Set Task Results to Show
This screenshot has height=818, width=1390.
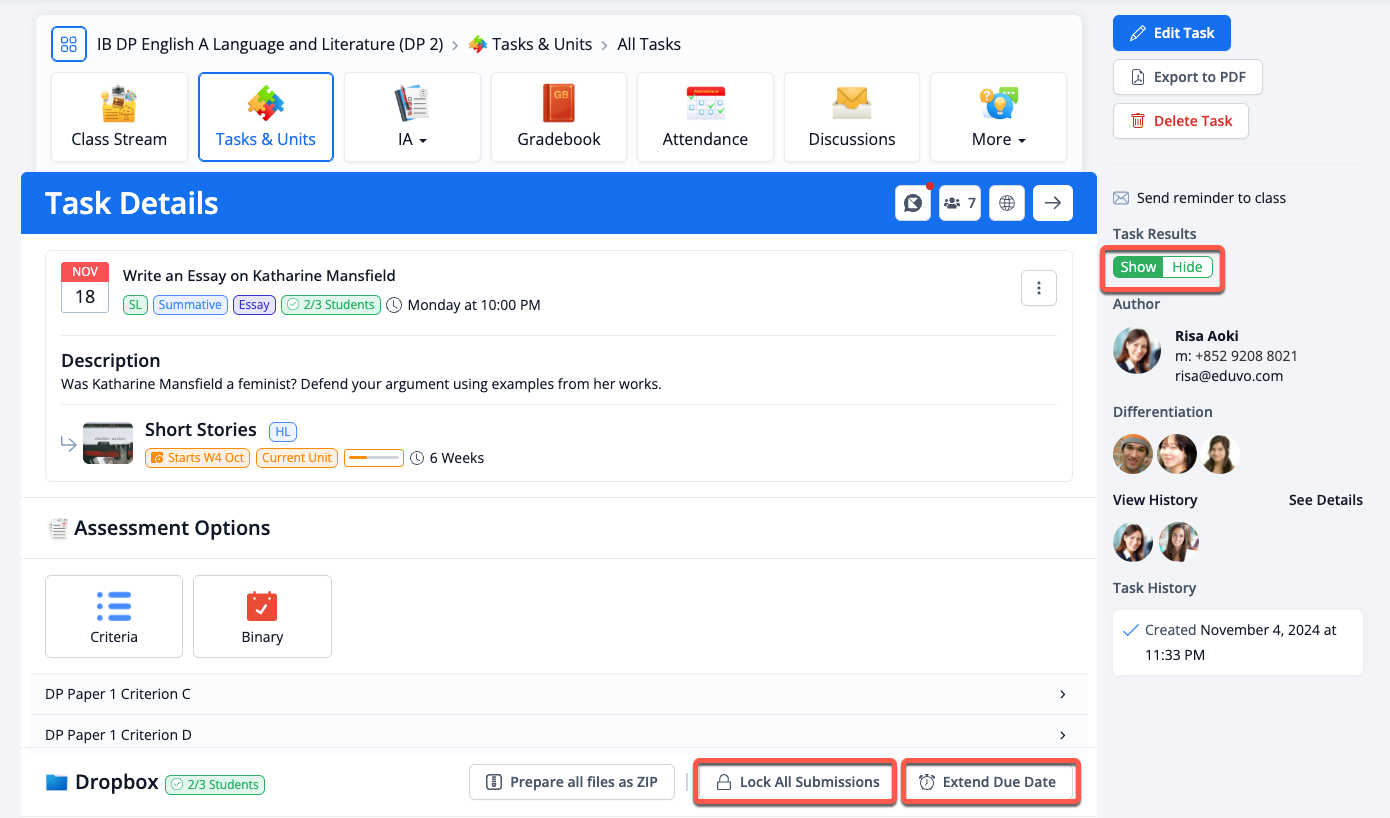point(1138,267)
